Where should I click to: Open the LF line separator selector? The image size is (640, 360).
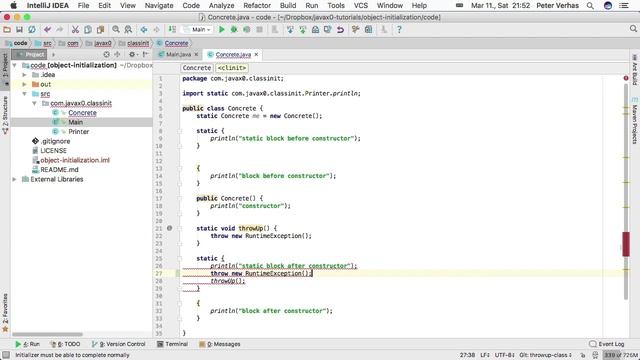click(x=484, y=355)
